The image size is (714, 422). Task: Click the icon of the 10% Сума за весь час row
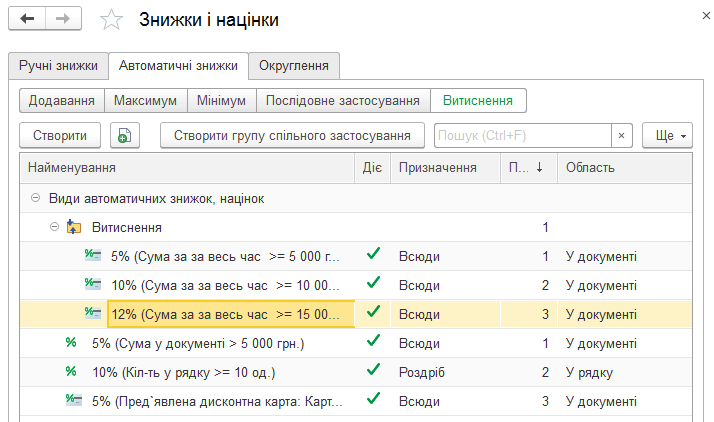coord(93,284)
